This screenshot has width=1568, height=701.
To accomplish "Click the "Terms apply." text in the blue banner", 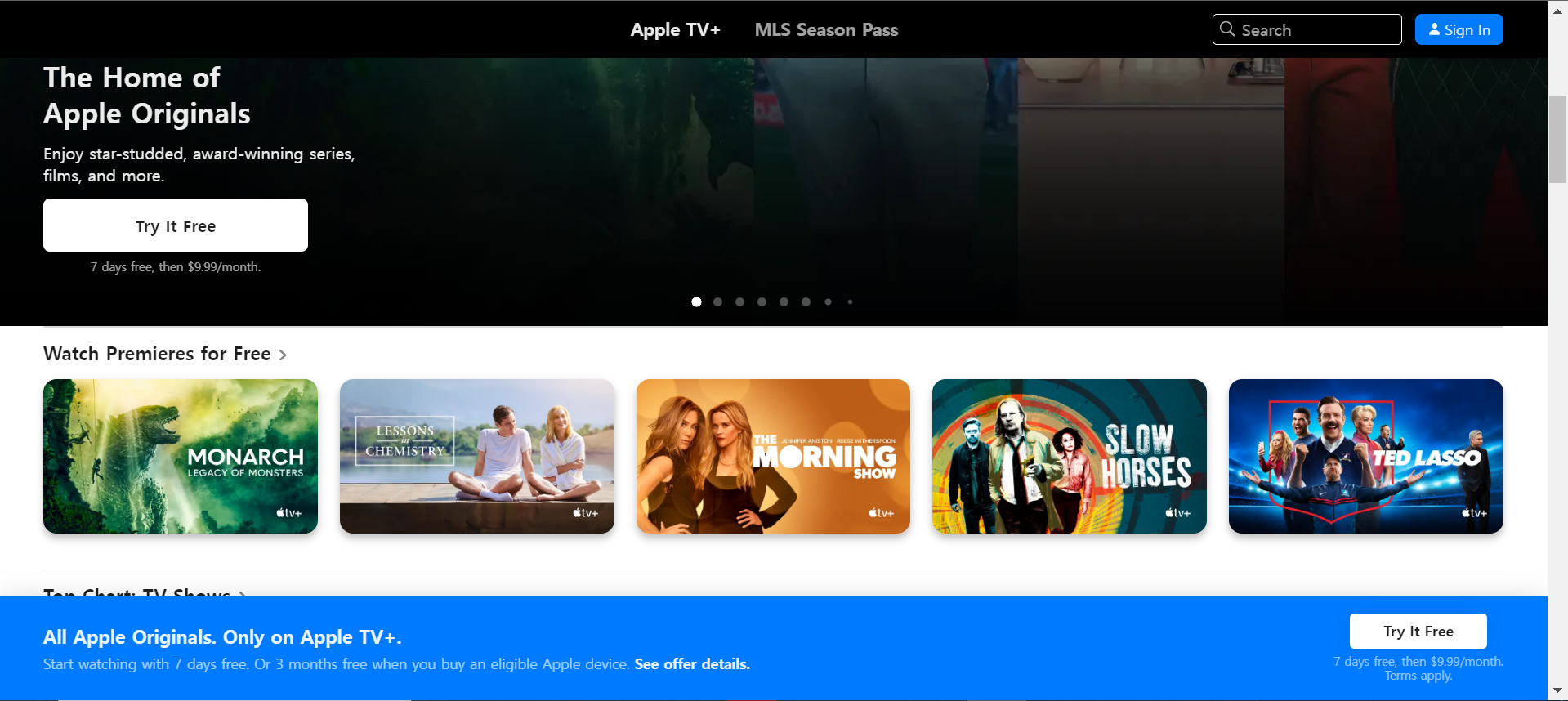I will point(1418,676).
